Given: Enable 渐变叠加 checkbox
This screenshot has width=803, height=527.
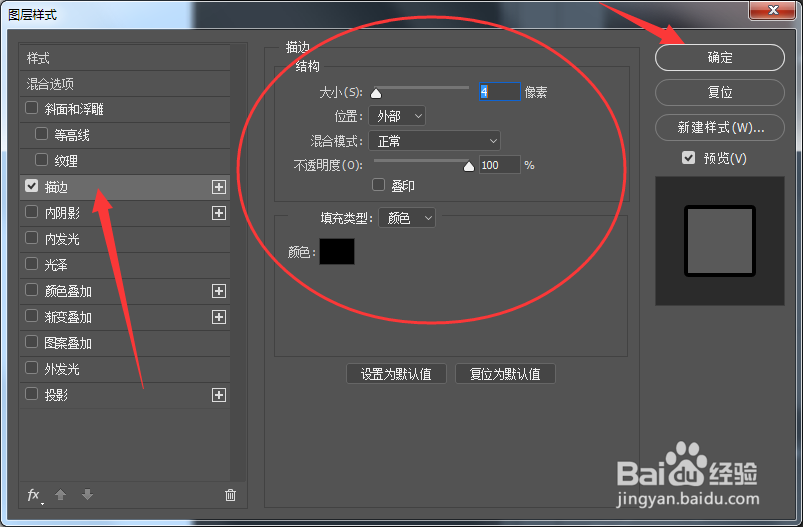Looking at the screenshot, I should (32, 316).
